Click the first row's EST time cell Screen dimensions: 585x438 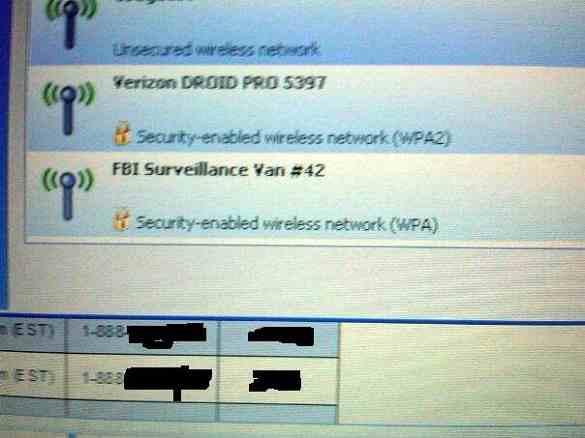pyautogui.click(x=31, y=332)
